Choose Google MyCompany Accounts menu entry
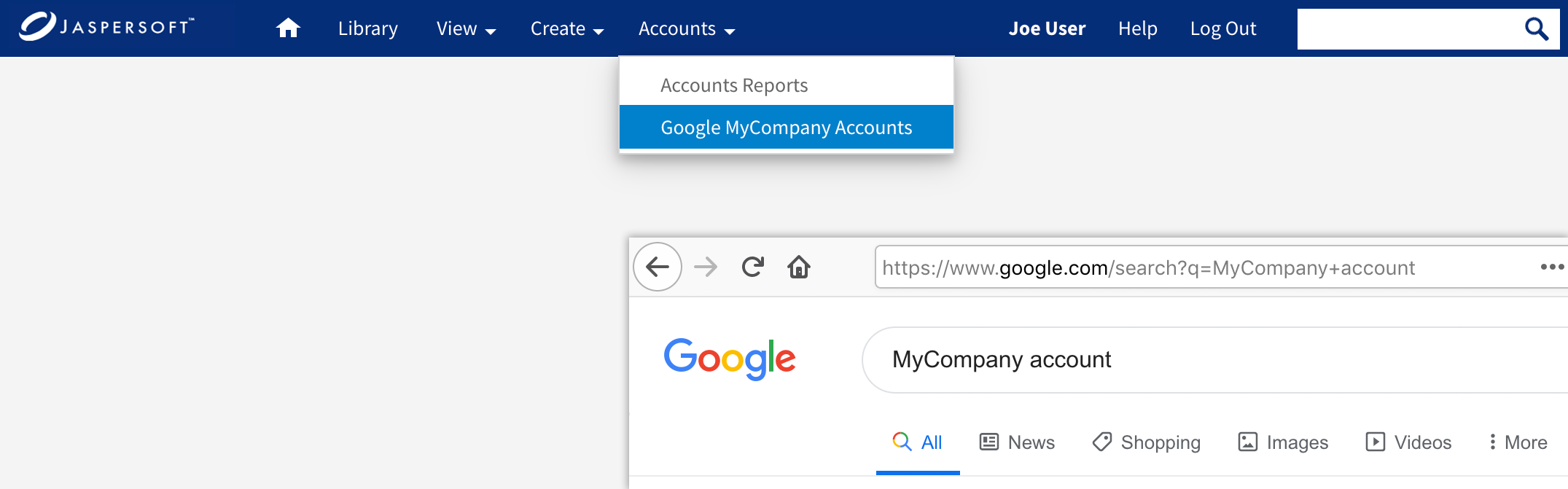 (787, 128)
